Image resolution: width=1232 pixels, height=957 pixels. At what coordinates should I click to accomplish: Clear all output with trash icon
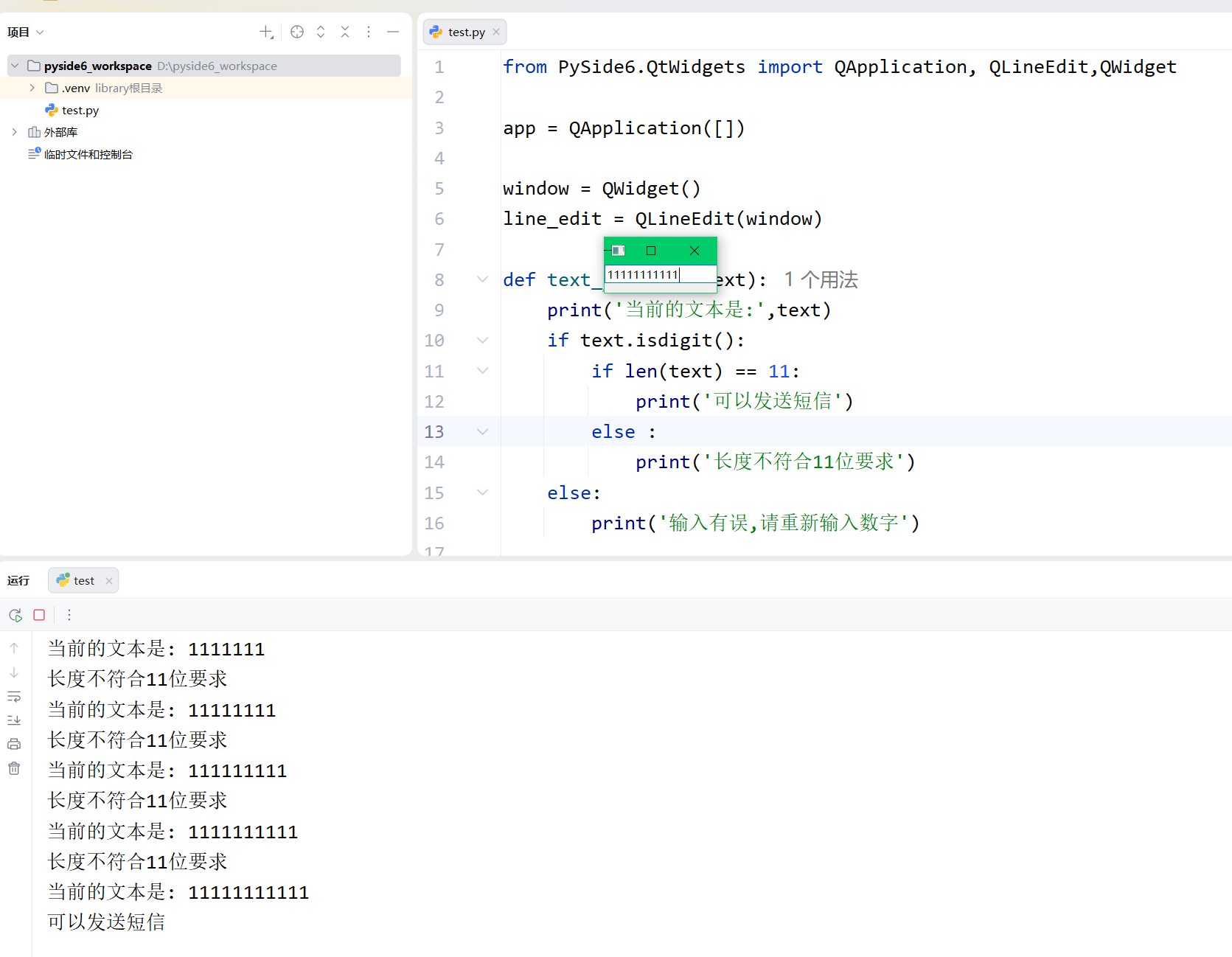point(14,768)
